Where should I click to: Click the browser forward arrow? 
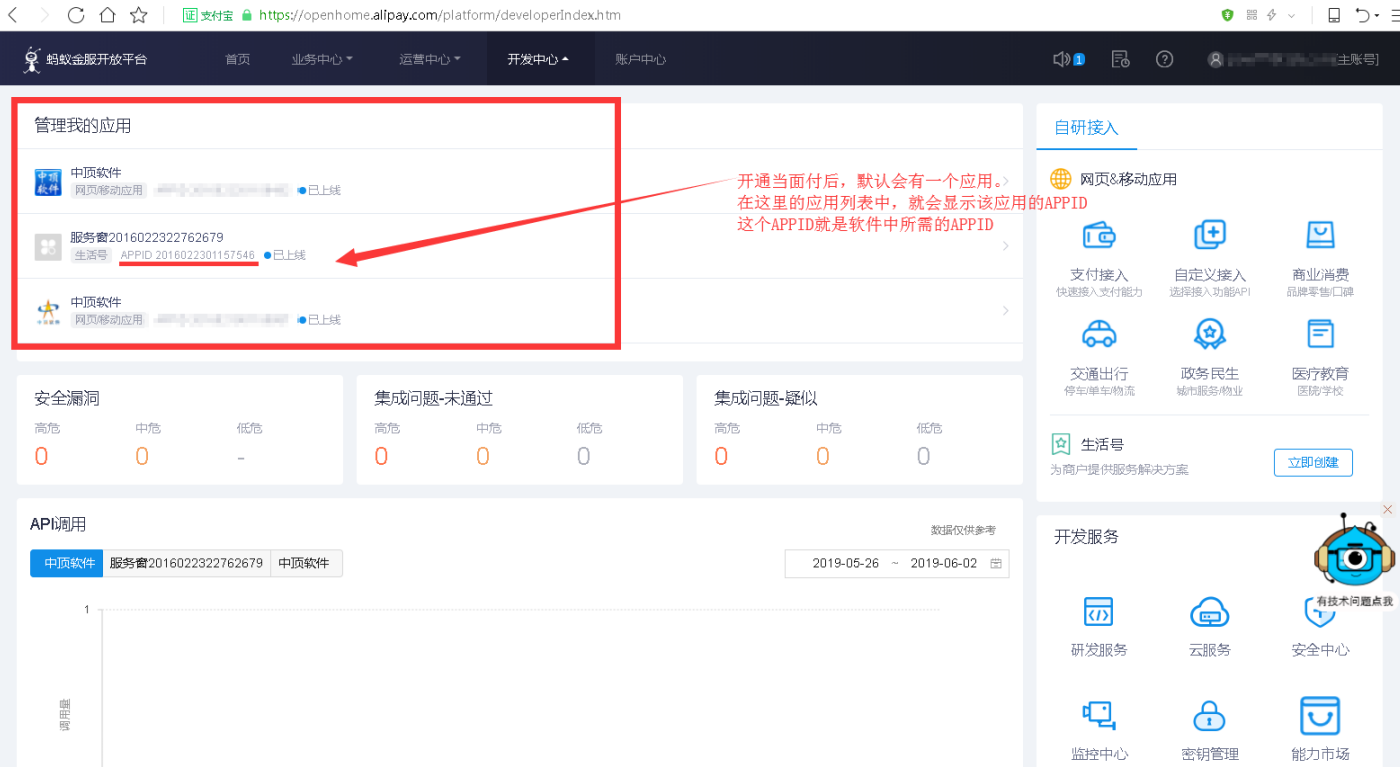coord(44,15)
